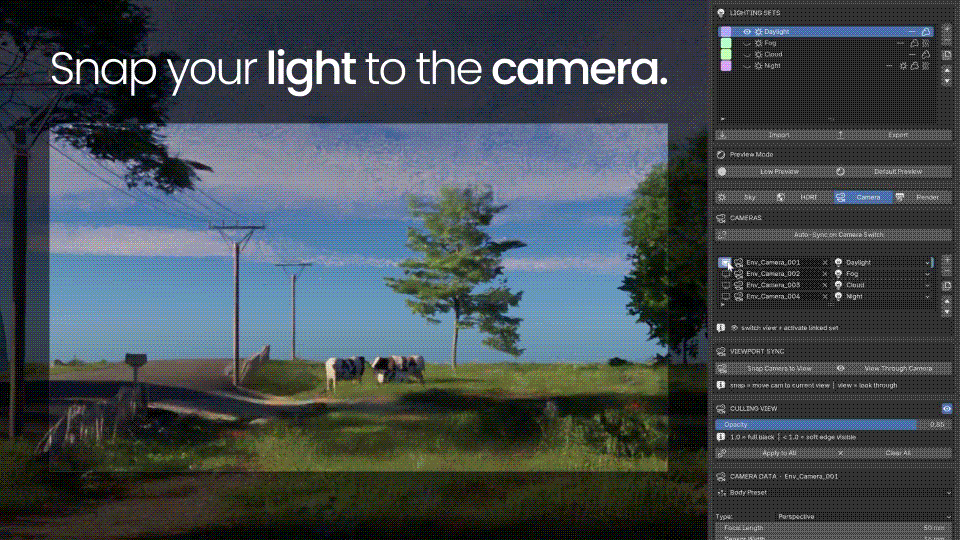Activate view for Env_Camera_001
Image resolution: width=960 pixels, height=540 pixels.
coord(726,263)
